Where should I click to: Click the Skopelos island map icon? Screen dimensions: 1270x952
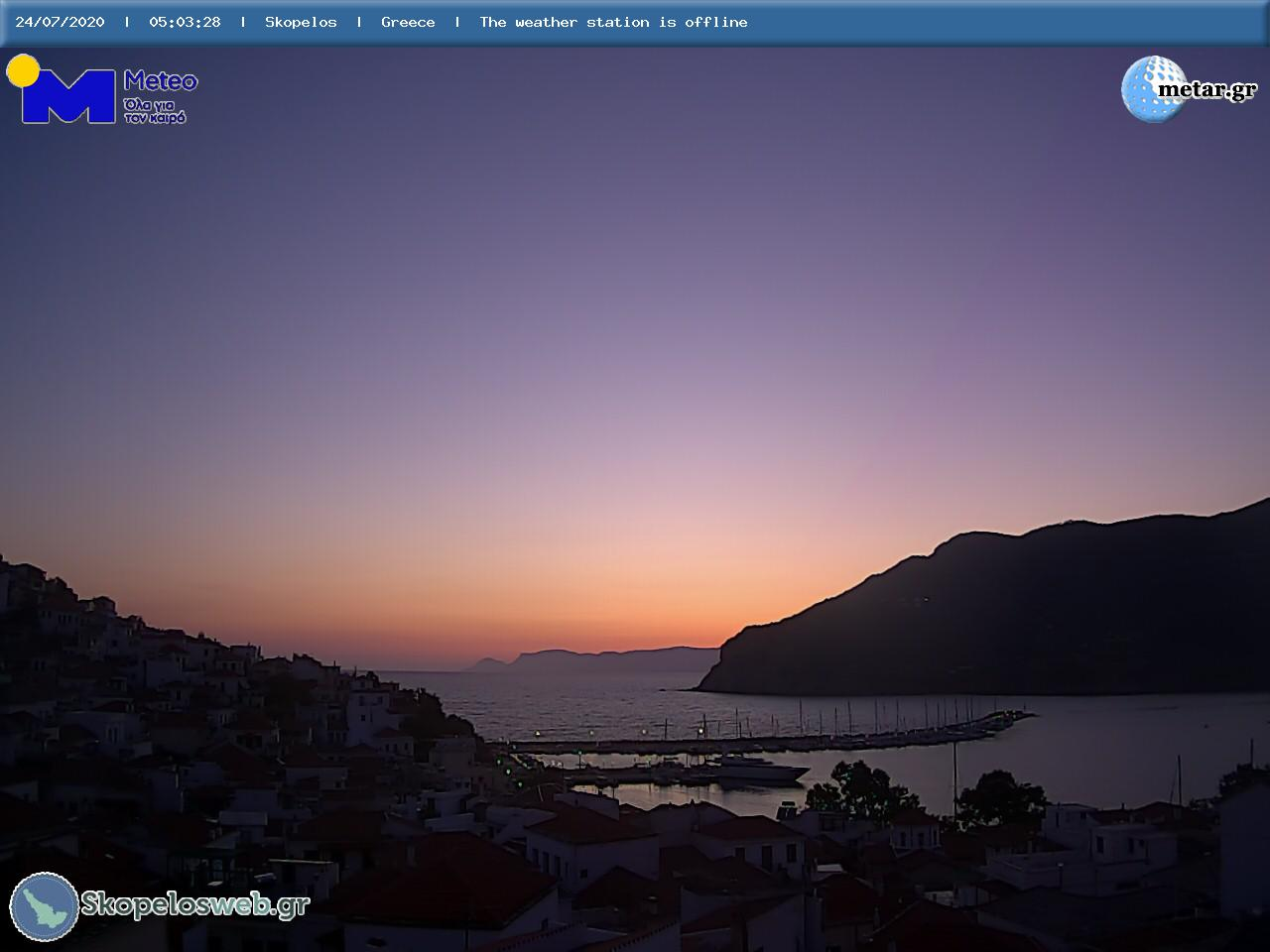[x=45, y=906]
